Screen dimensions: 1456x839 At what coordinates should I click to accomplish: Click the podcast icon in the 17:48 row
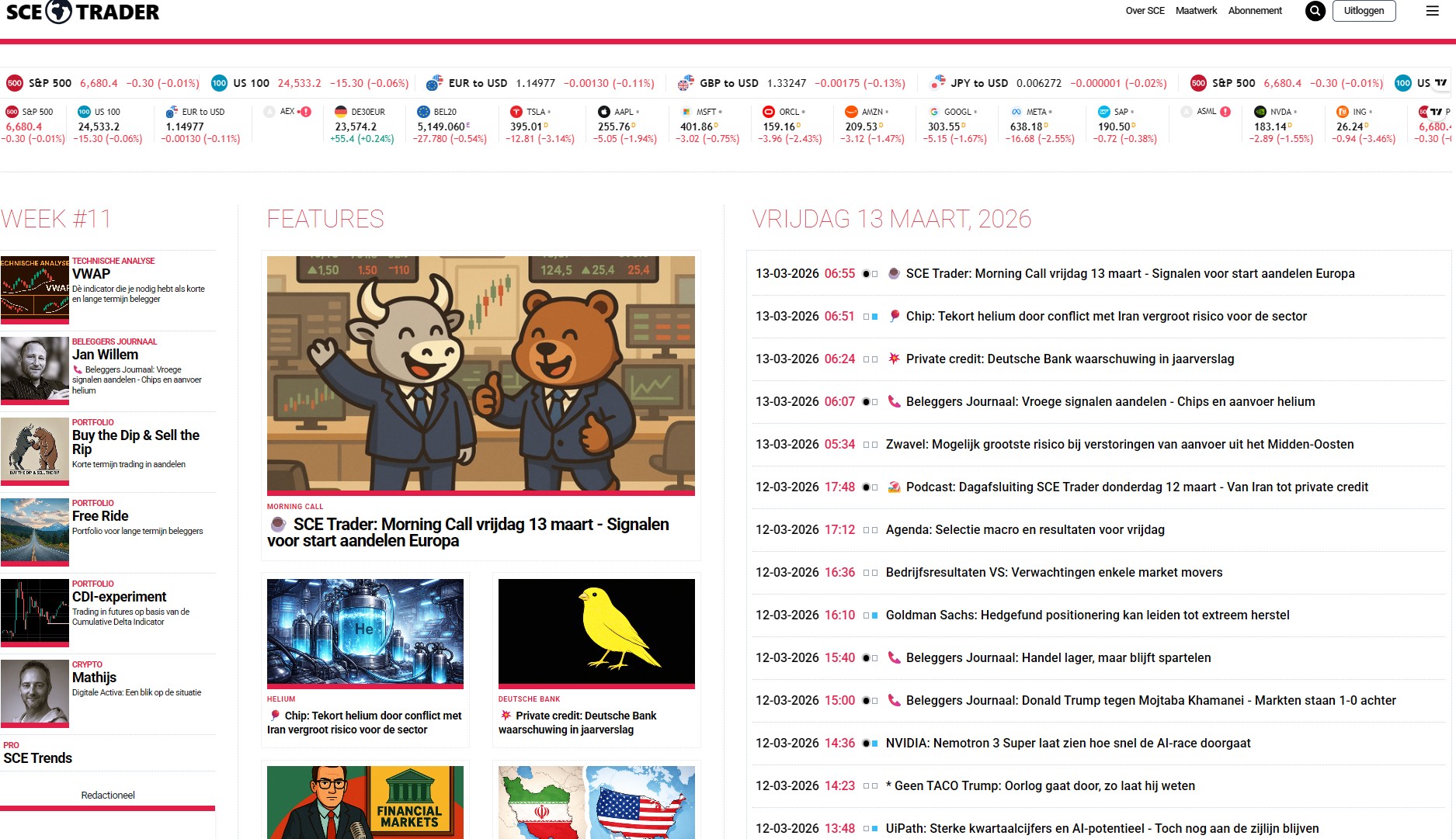pyautogui.click(x=894, y=487)
